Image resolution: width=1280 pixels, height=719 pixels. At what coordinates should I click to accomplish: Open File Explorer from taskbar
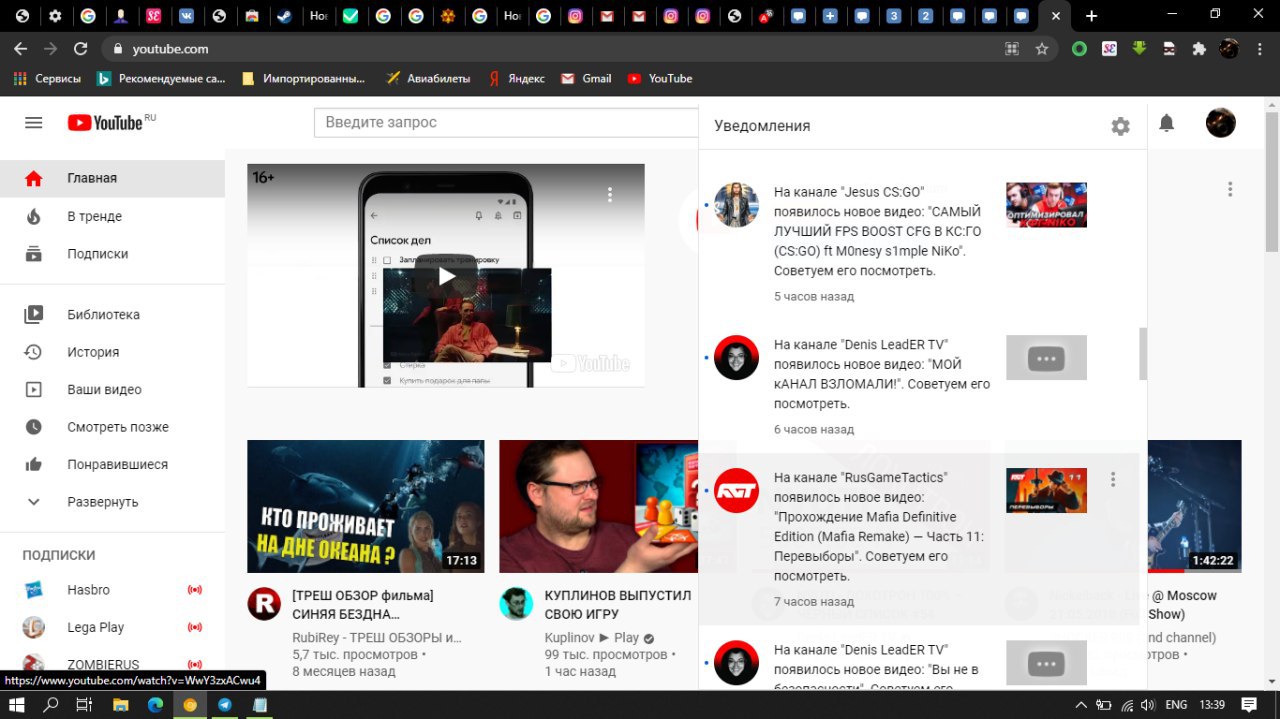click(120, 705)
